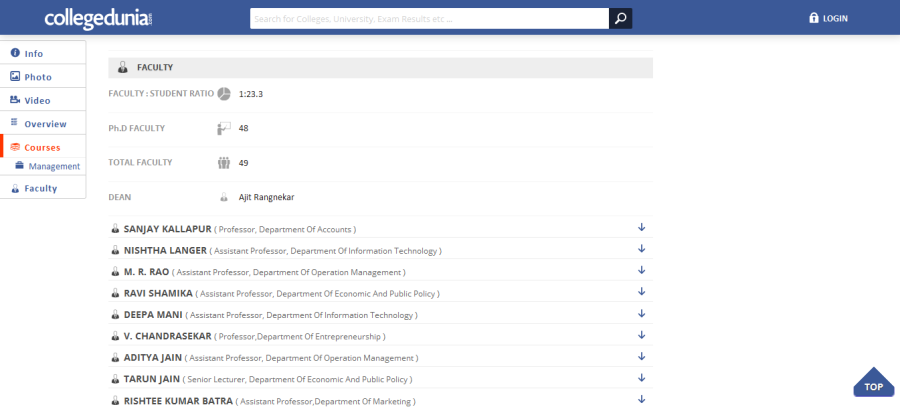Image resolution: width=900 pixels, height=407 pixels.
Task: Expand Rishtee Kumar Batra details arrow
Action: (x=642, y=399)
